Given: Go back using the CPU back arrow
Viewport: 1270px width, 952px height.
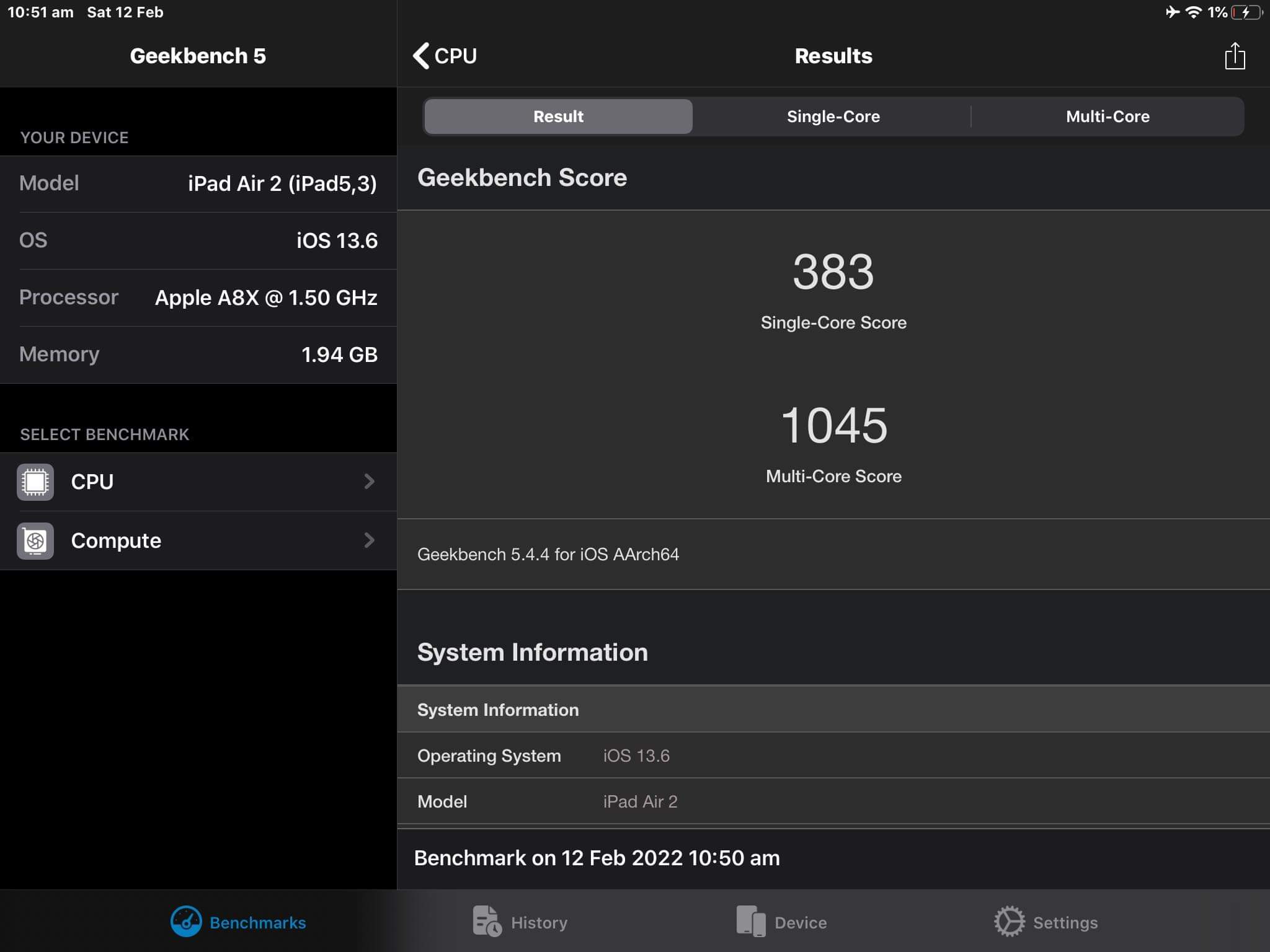Looking at the screenshot, I should (445, 56).
